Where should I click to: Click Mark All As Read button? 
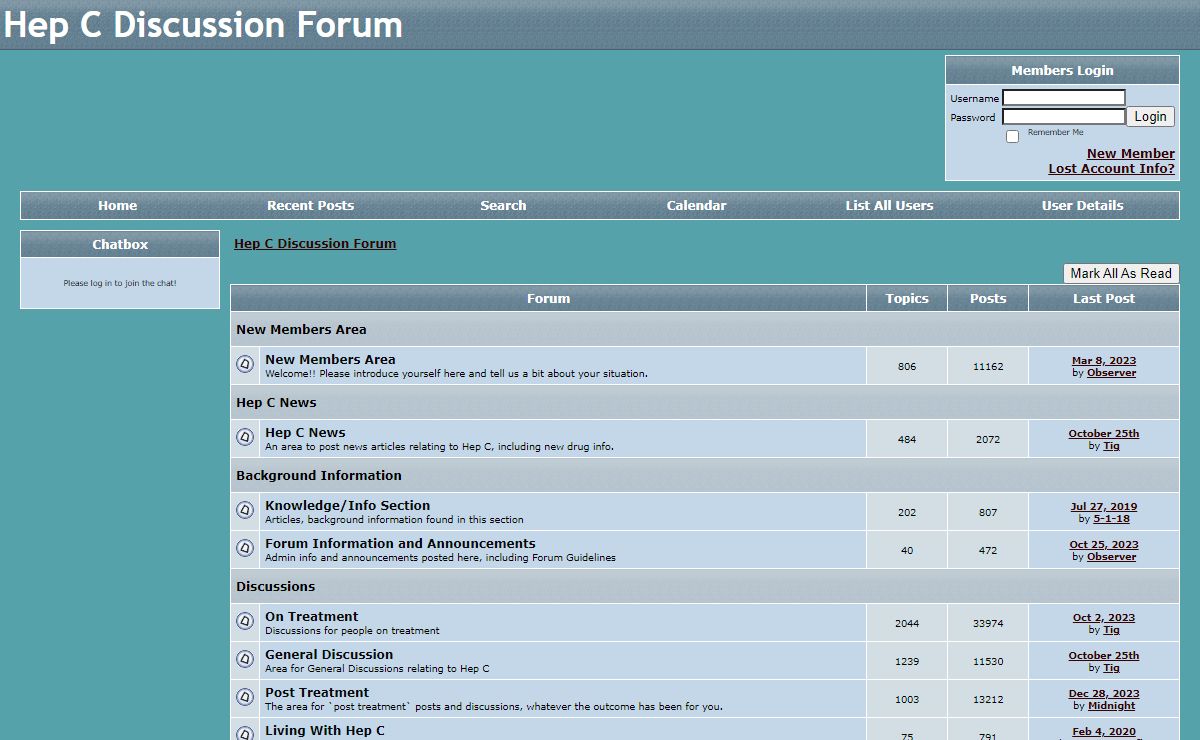(x=1121, y=273)
